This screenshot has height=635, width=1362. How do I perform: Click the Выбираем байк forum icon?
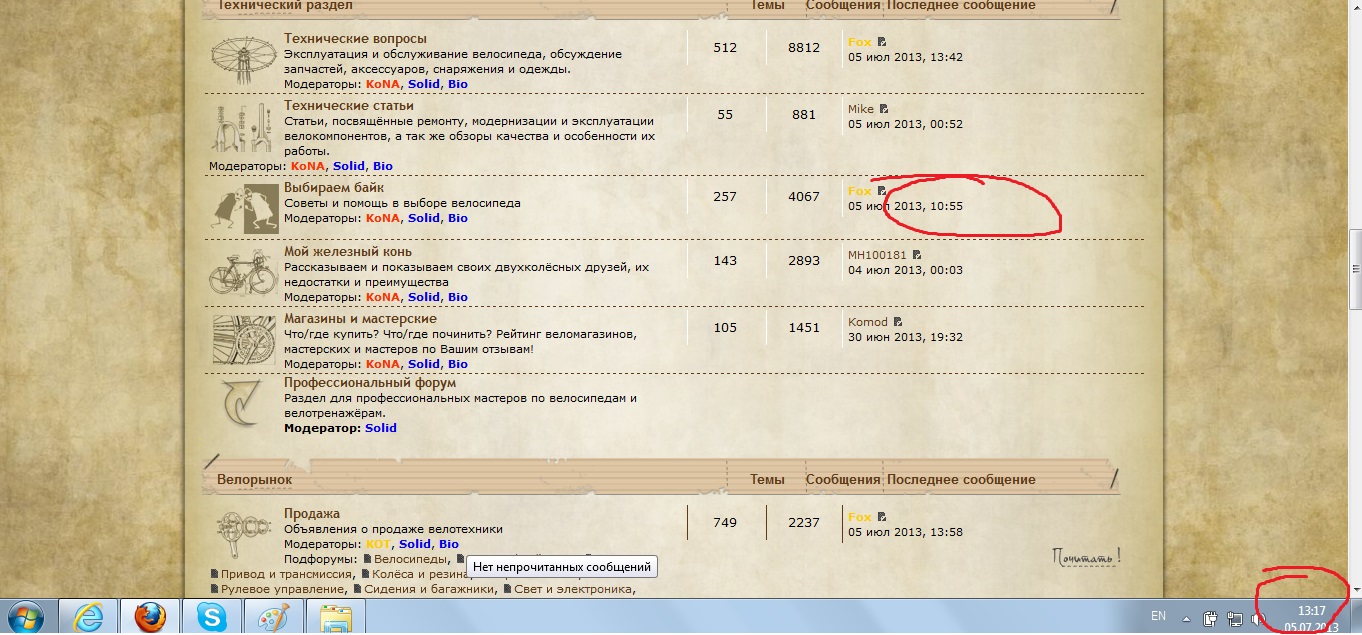pyautogui.click(x=246, y=207)
